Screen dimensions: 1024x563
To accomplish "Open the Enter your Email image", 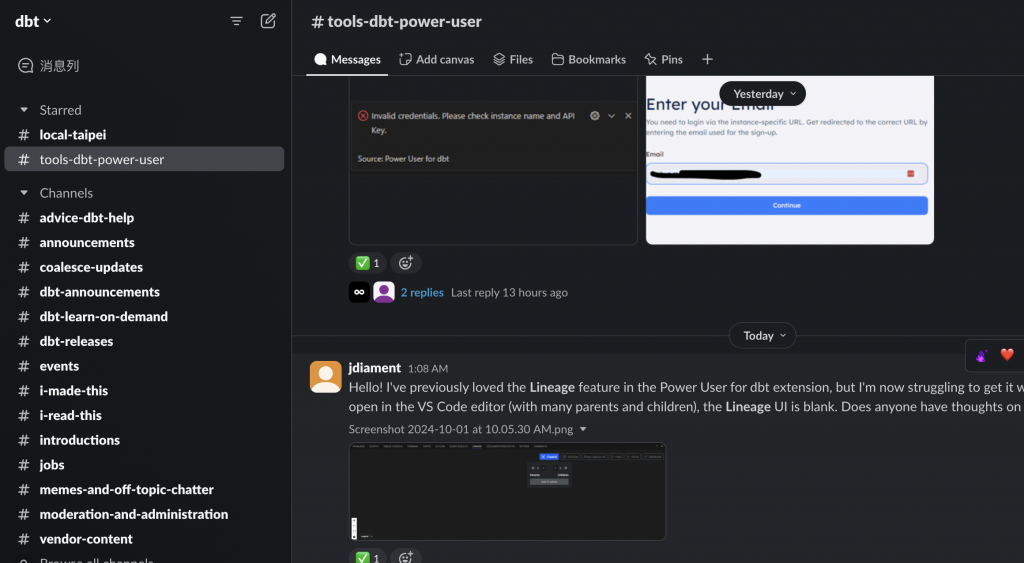I will click(790, 160).
